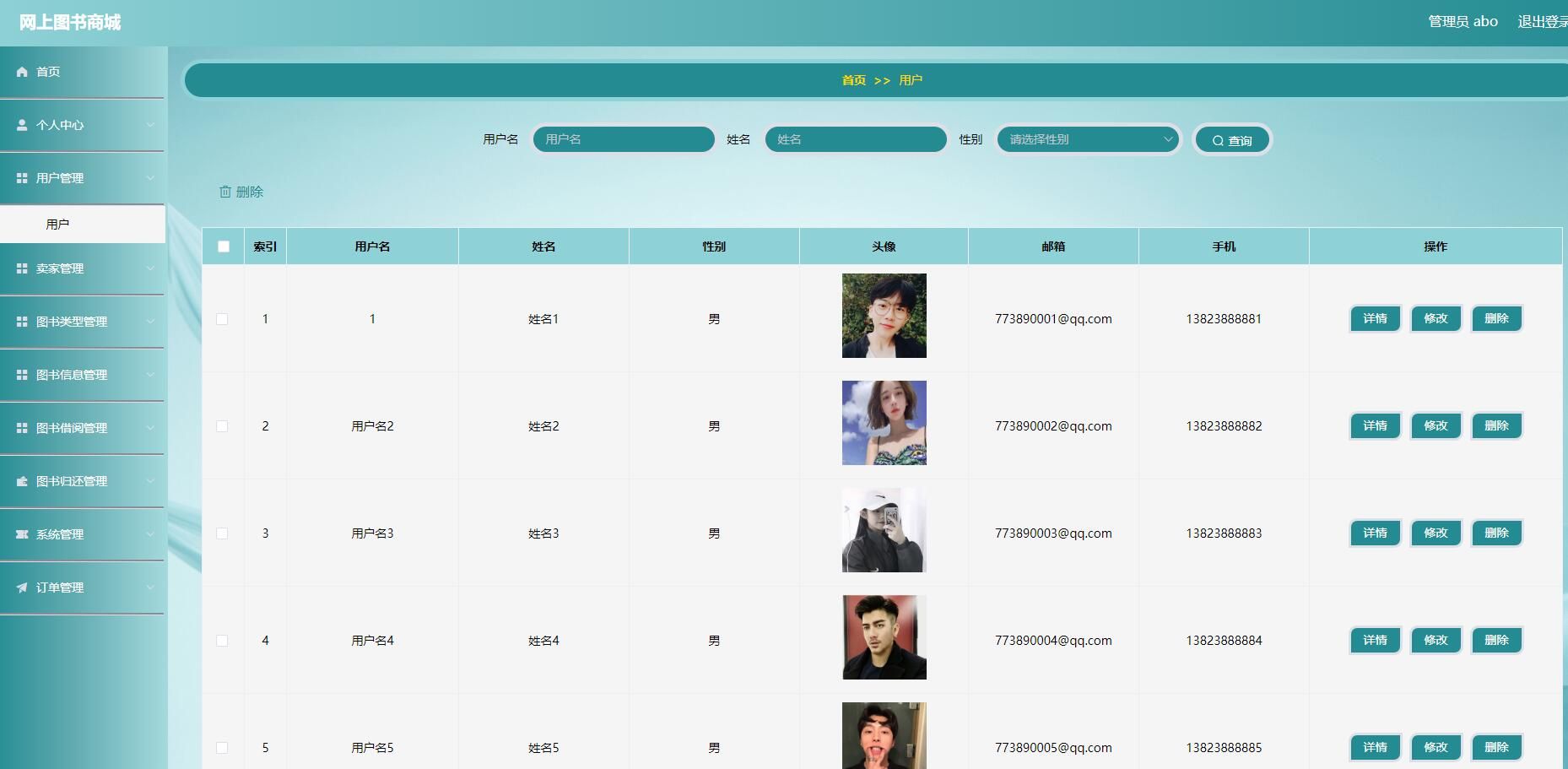This screenshot has width=1568, height=769.
Task: Expand the 图书信息管理 sidebar chevron
Action: (x=150, y=375)
